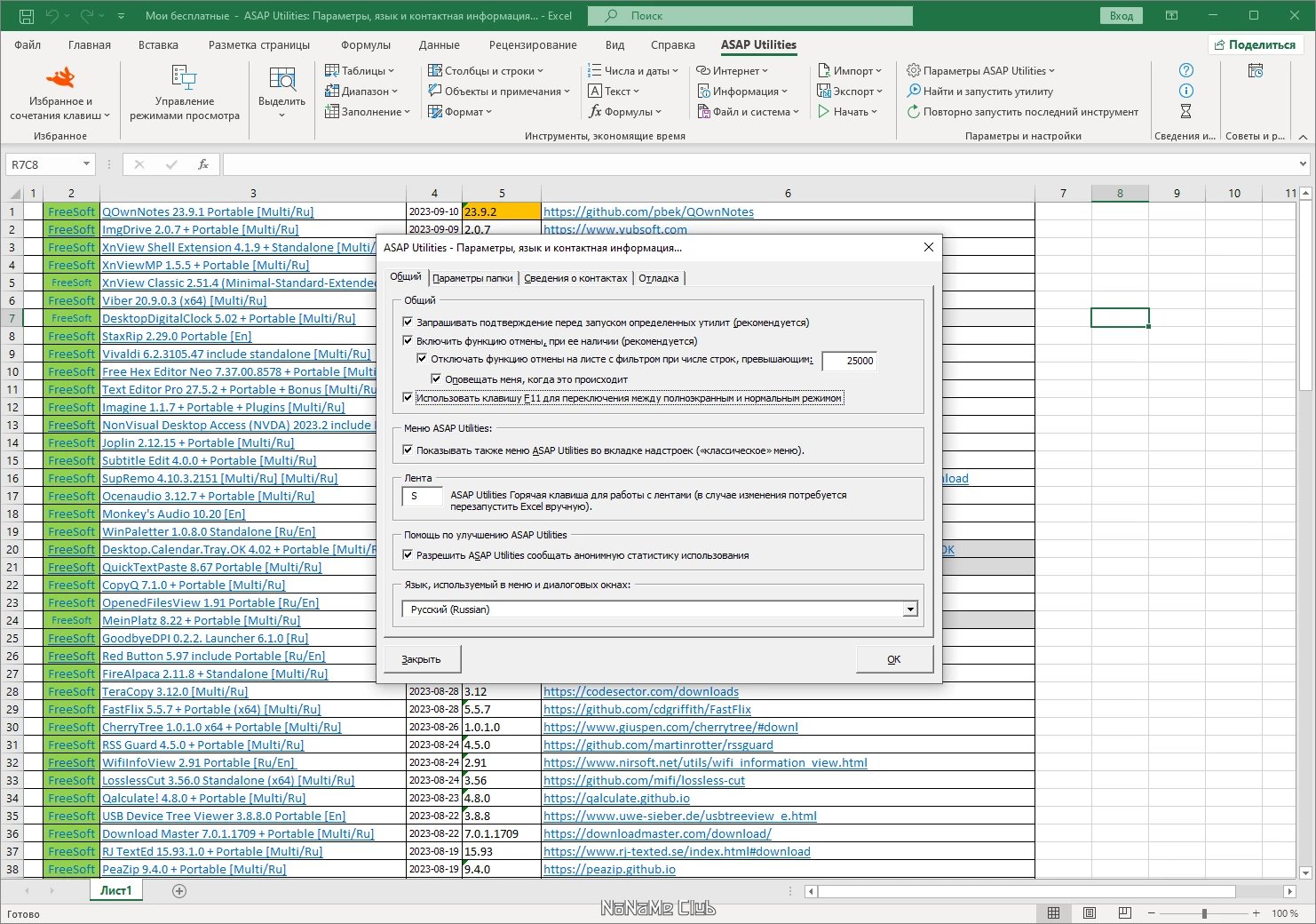Toggle Разрешить сообщать анонимную статистику checkbox
The width and height of the screenshot is (1316, 924).
[x=408, y=555]
